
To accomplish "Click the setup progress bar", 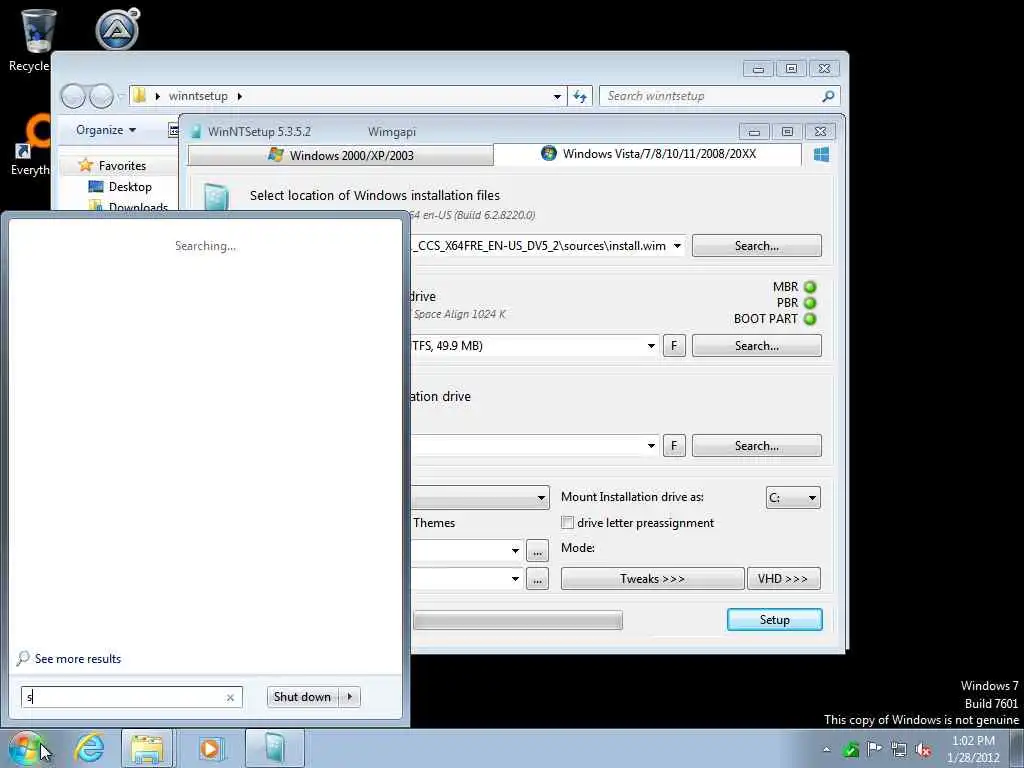I will point(518,620).
